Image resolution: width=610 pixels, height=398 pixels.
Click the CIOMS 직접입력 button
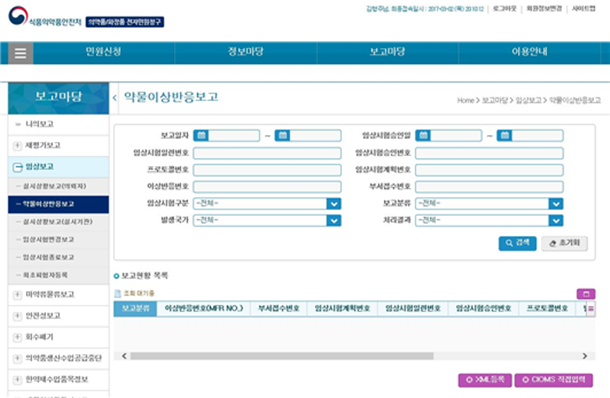pos(554,380)
